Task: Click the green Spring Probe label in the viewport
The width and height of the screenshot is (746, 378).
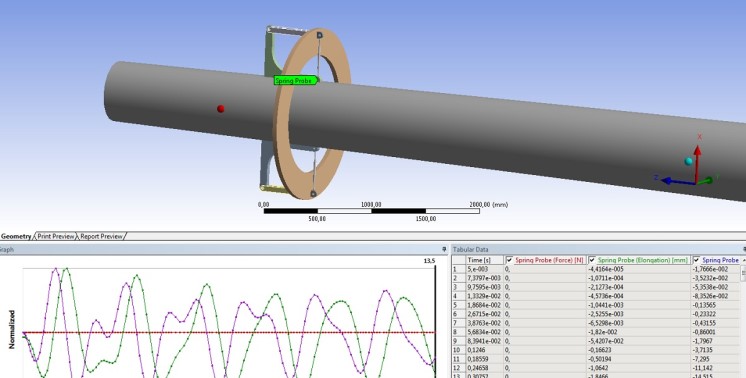Action: [296, 81]
